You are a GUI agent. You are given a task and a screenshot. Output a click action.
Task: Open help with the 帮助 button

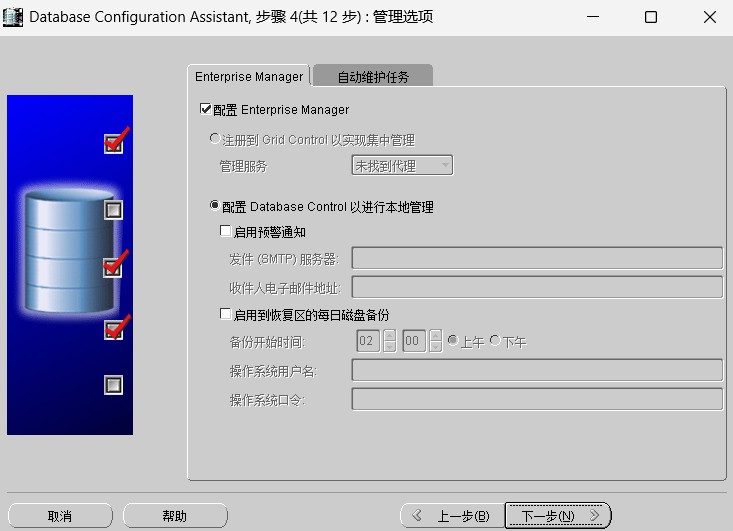[x=175, y=516]
